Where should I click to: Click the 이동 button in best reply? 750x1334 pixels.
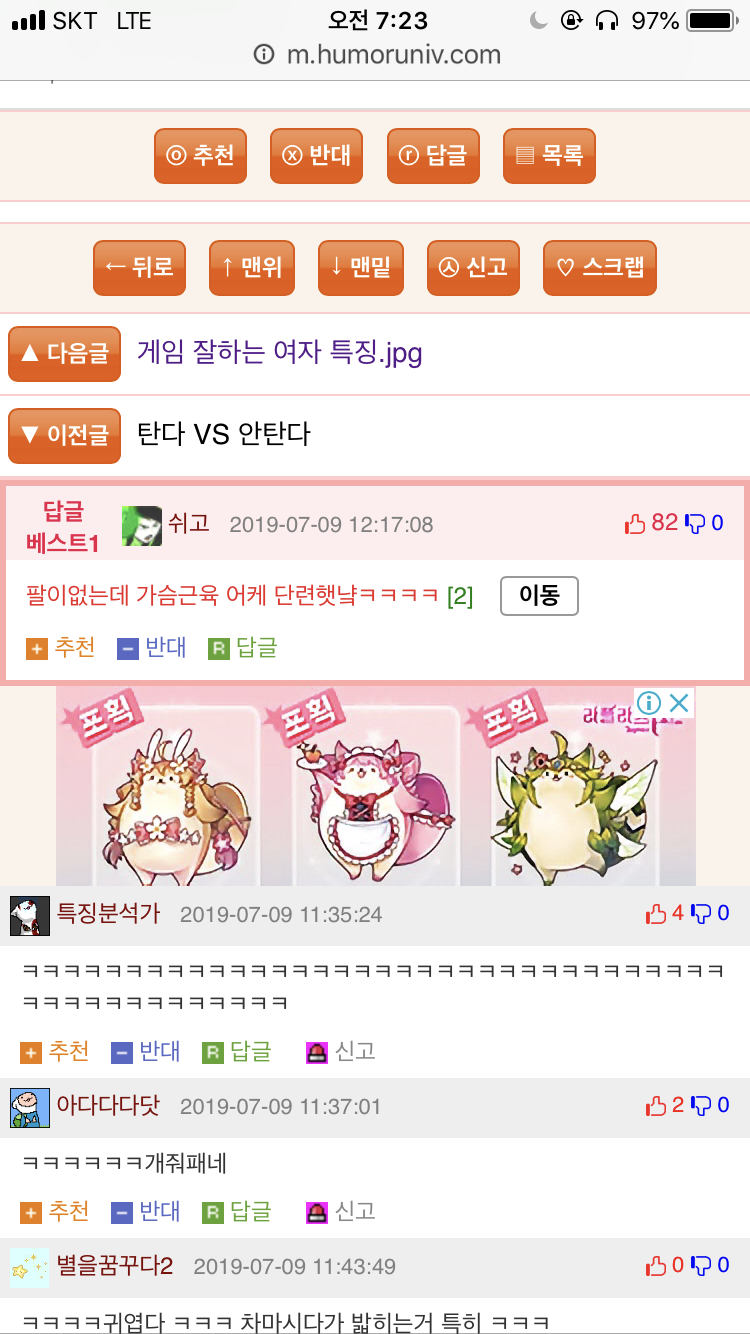click(x=539, y=596)
